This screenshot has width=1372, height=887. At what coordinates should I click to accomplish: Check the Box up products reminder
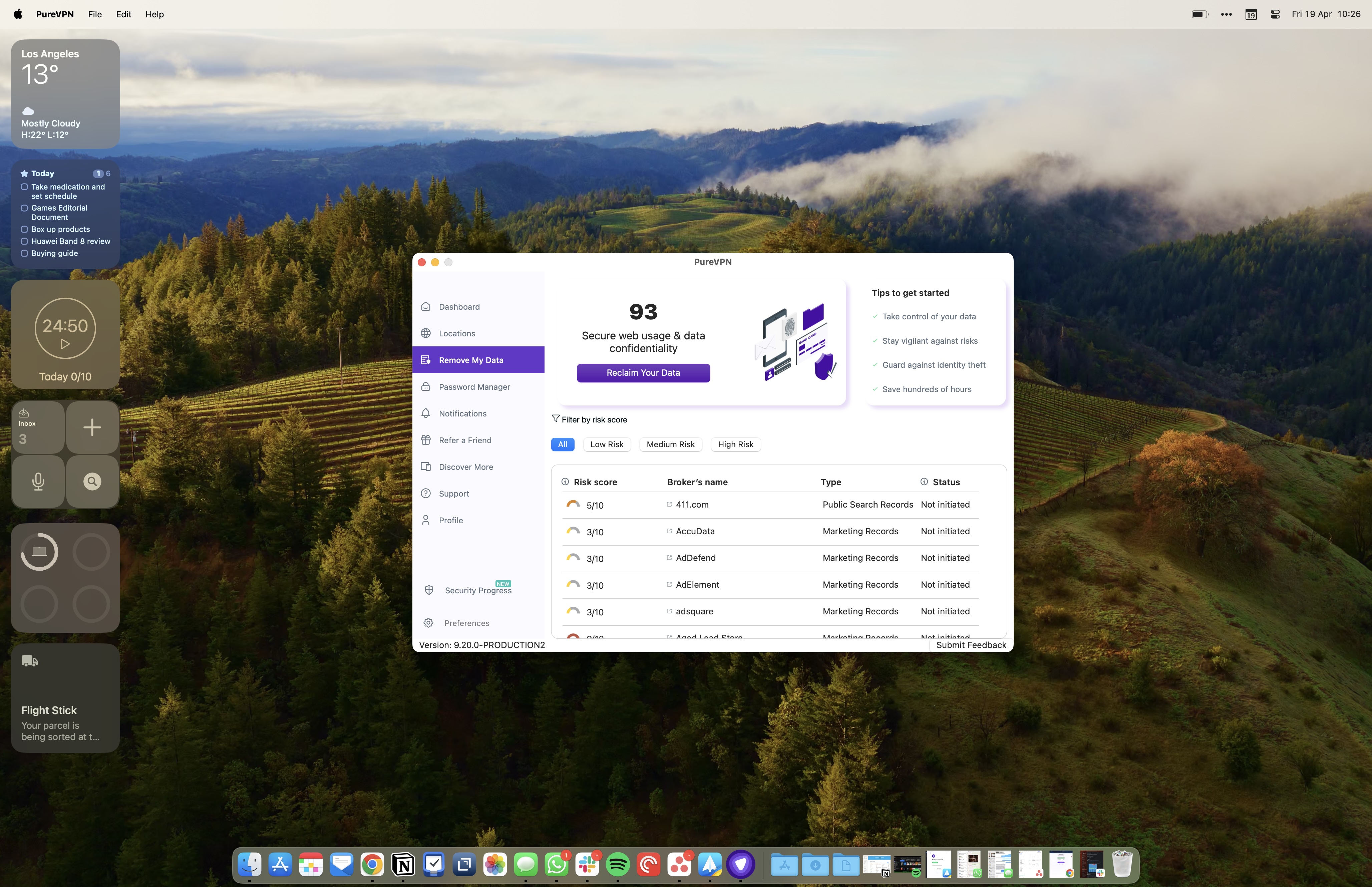[x=24, y=229]
